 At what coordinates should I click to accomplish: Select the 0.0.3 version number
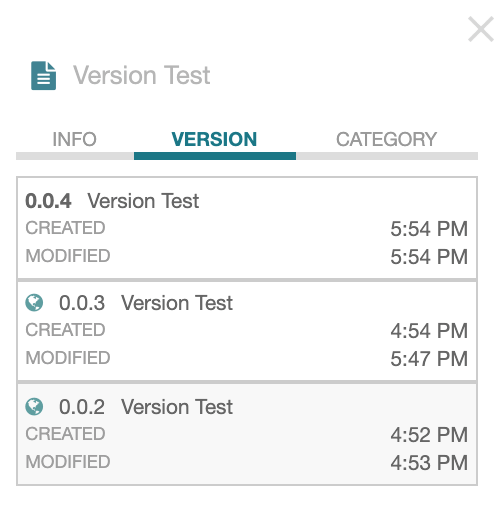click(x=82, y=303)
